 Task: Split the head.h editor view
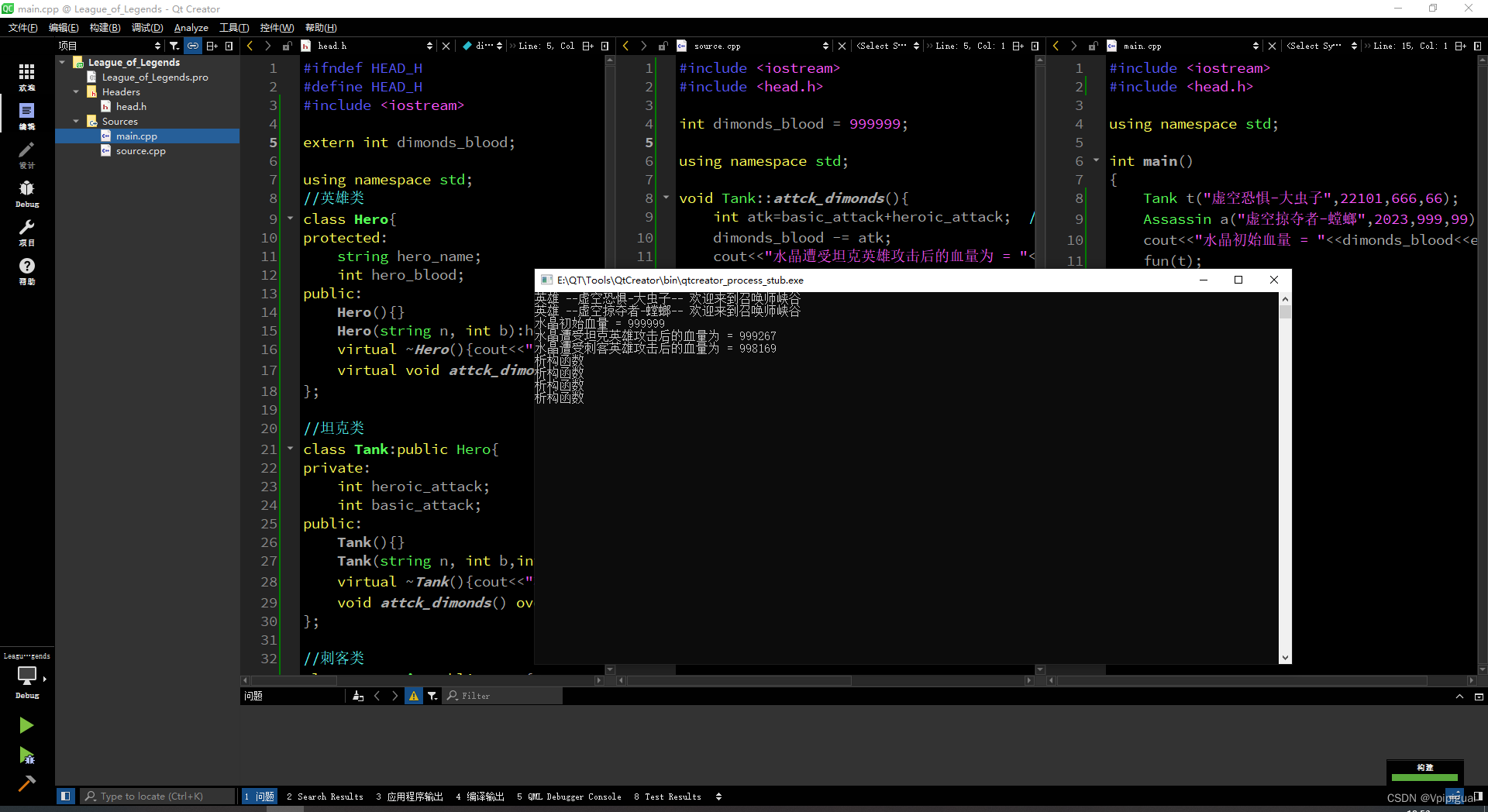click(587, 46)
